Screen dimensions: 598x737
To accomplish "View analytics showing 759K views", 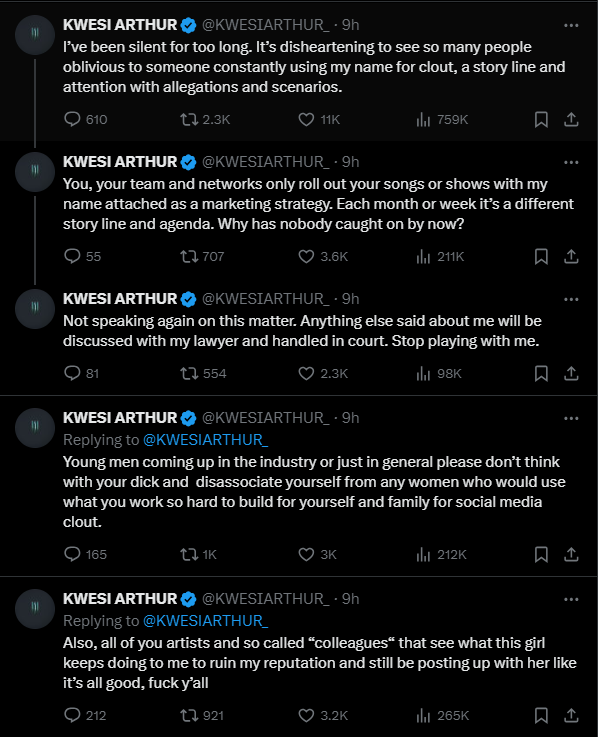I will click(442, 119).
